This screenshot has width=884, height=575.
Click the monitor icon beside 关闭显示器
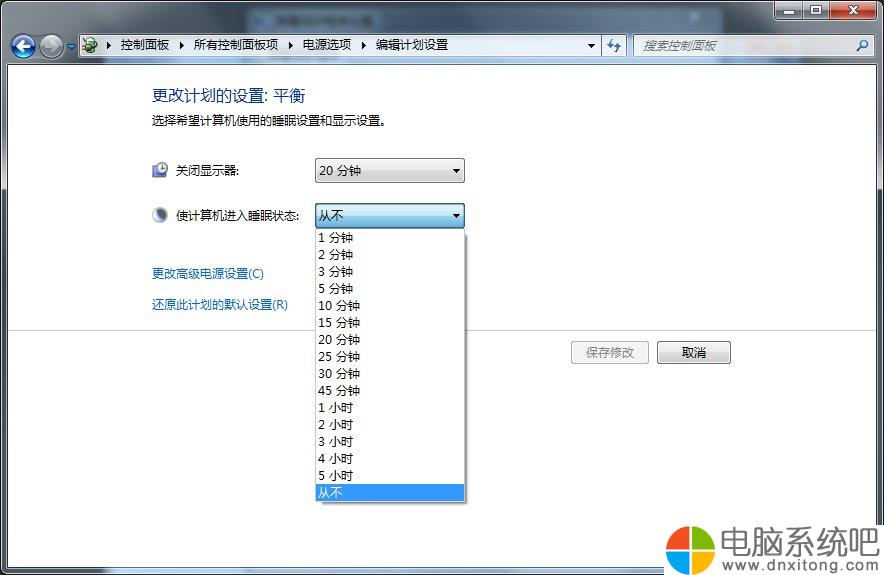click(x=160, y=171)
